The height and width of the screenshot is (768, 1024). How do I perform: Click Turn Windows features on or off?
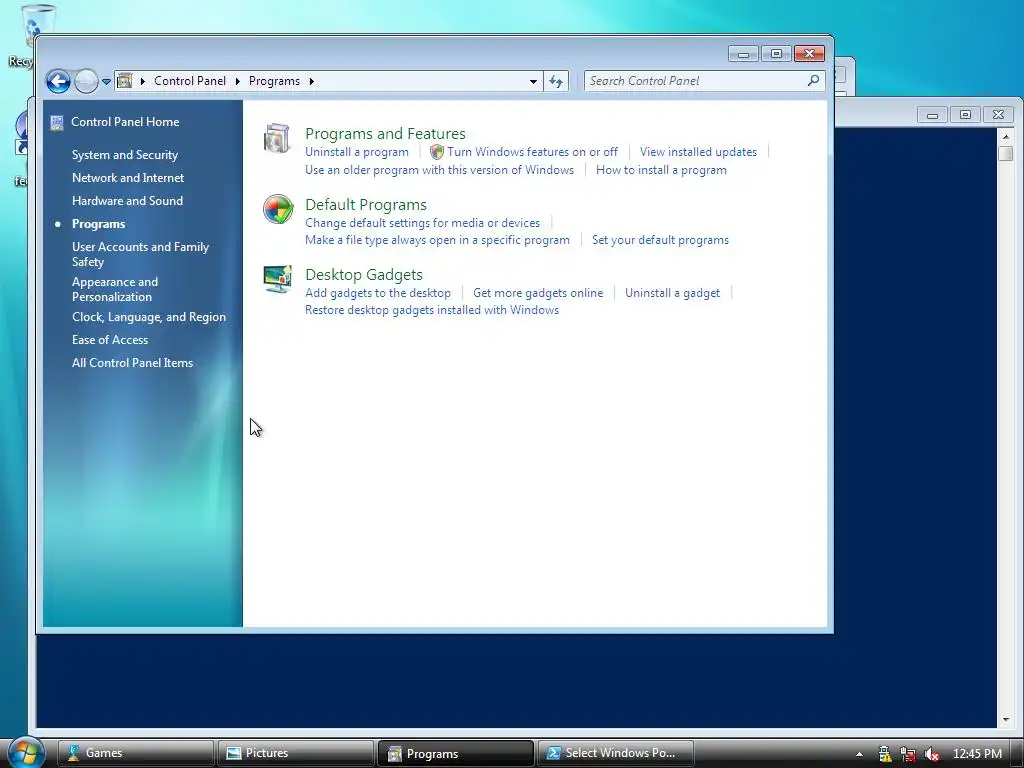coord(532,152)
